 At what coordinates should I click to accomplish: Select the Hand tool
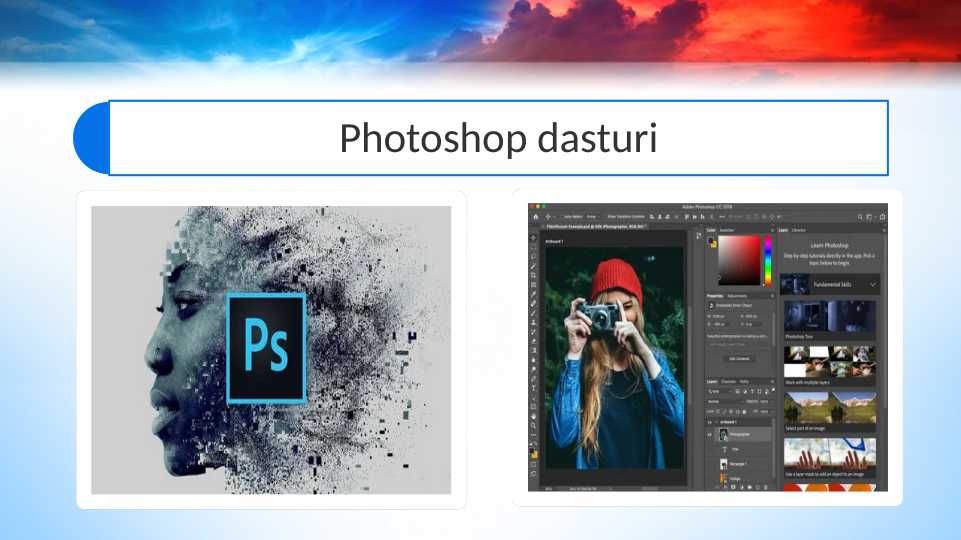[533, 417]
